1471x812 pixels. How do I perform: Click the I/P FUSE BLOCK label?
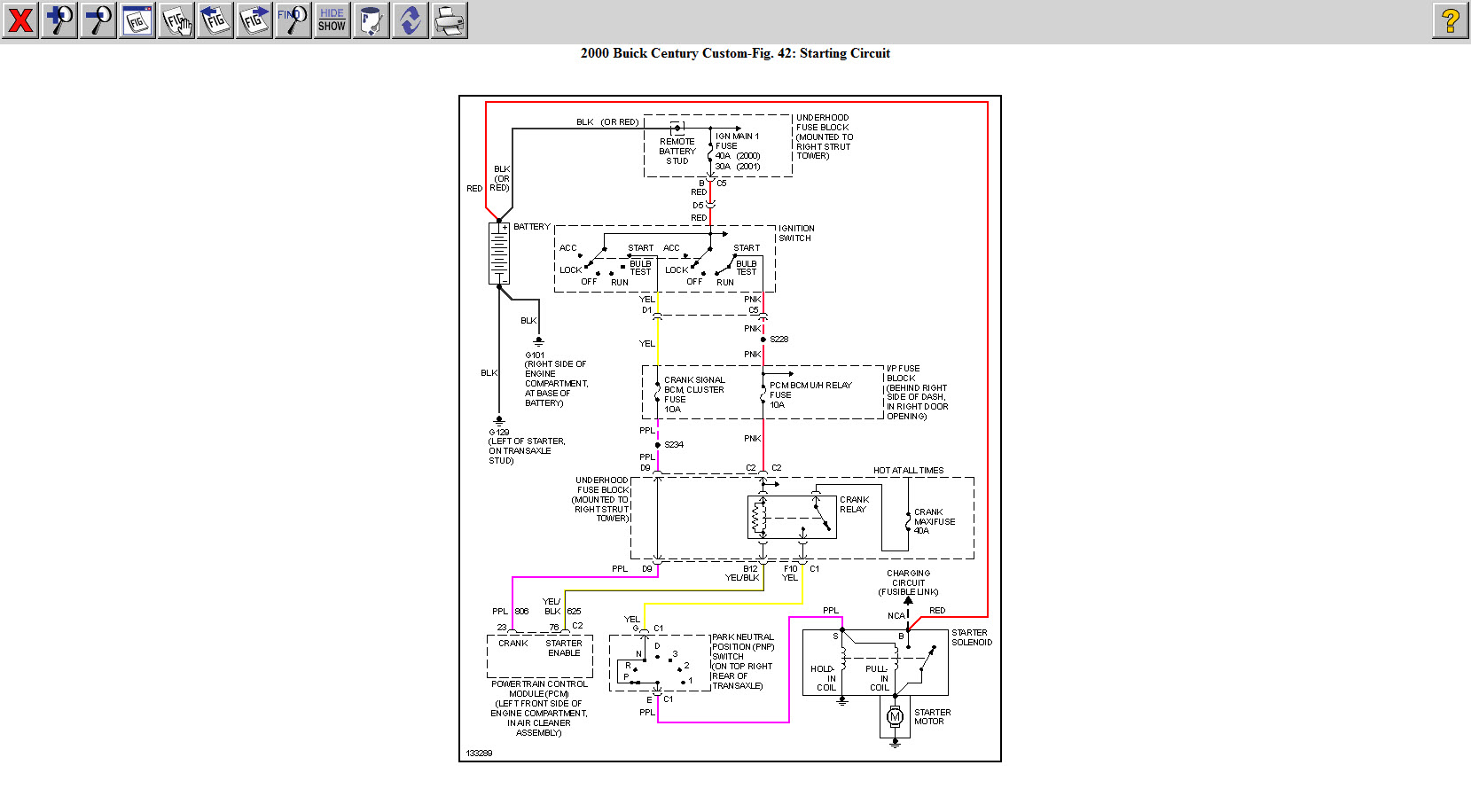click(x=903, y=373)
